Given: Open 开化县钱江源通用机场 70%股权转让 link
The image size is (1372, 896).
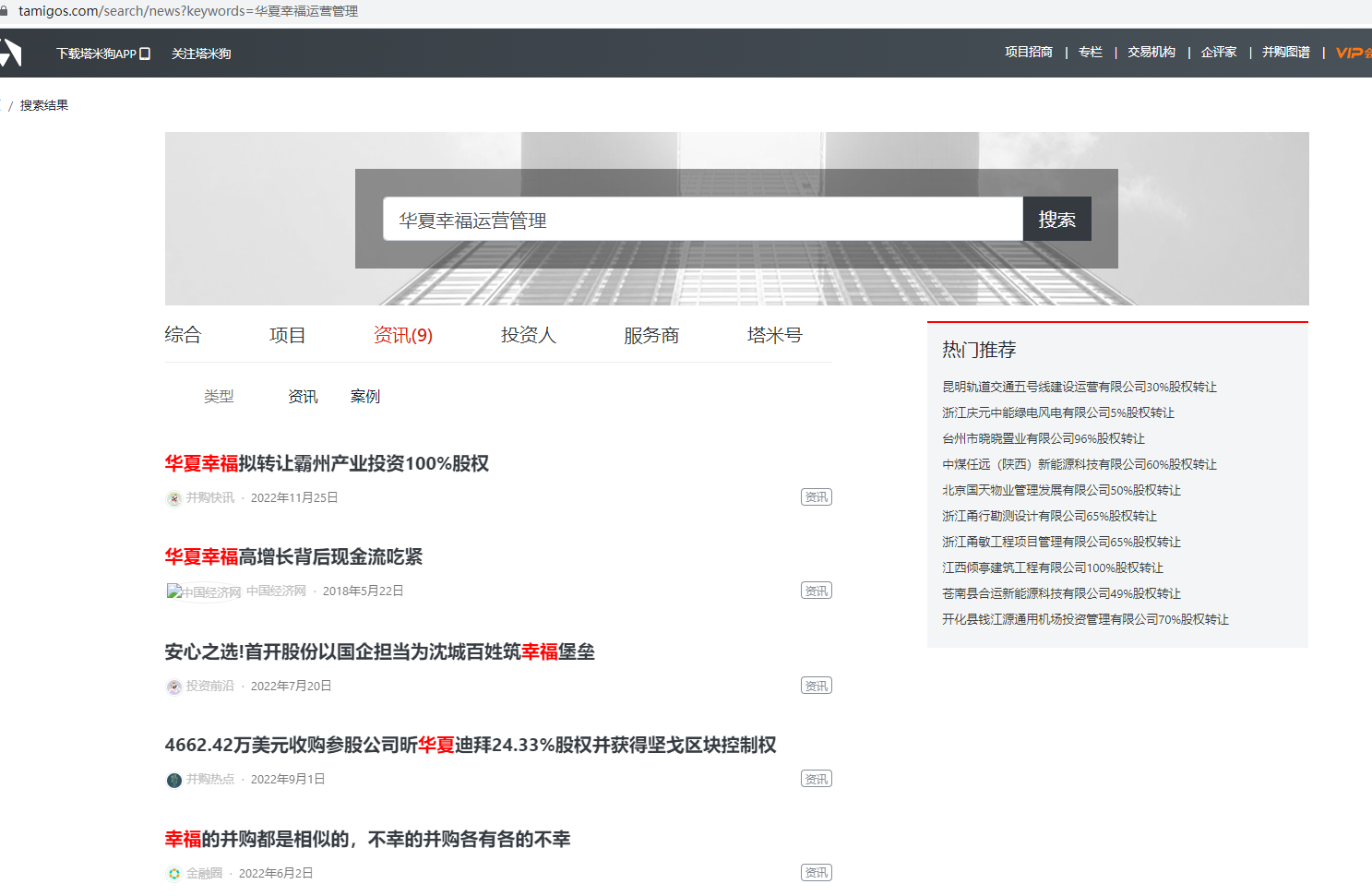Looking at the screenshot, I should 1085,619.
